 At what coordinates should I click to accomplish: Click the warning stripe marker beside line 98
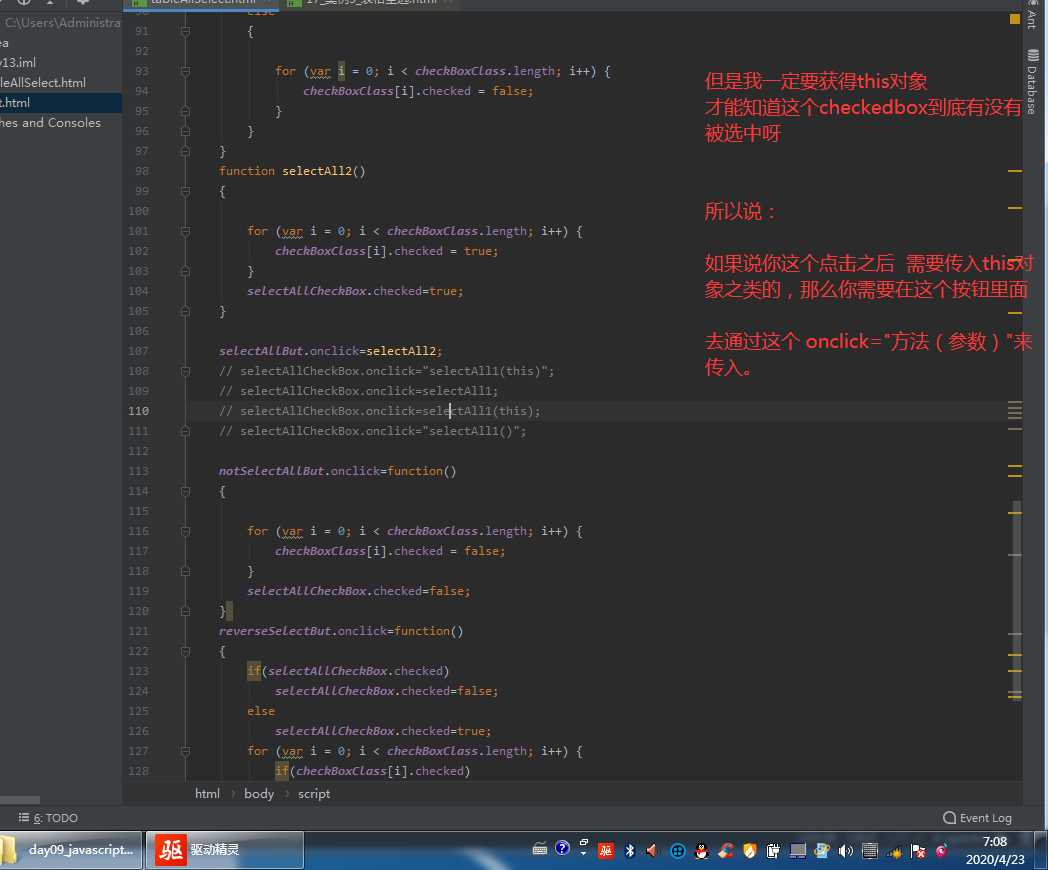click(x=1015, y=171)
